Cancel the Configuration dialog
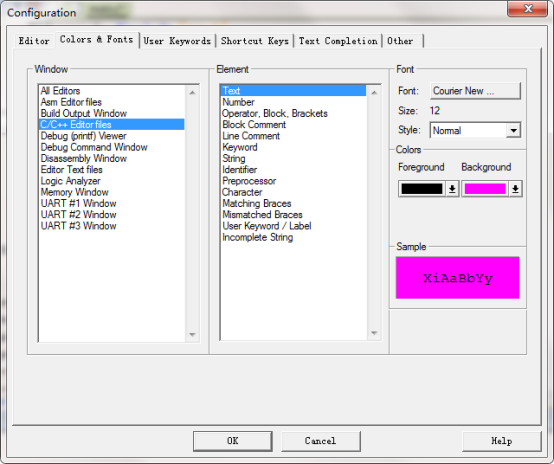The width and height of the screenshot is (554, 464). pyautogui.click(x=320, y=441)
